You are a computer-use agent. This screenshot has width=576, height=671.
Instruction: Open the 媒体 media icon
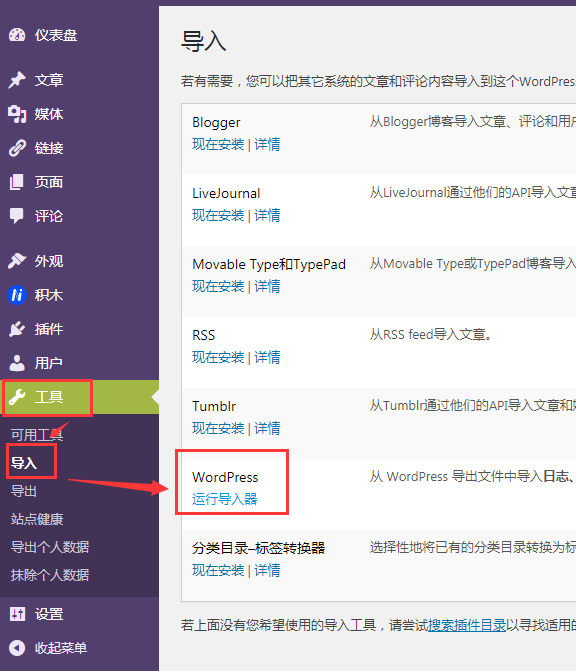(x=17, y=114)
